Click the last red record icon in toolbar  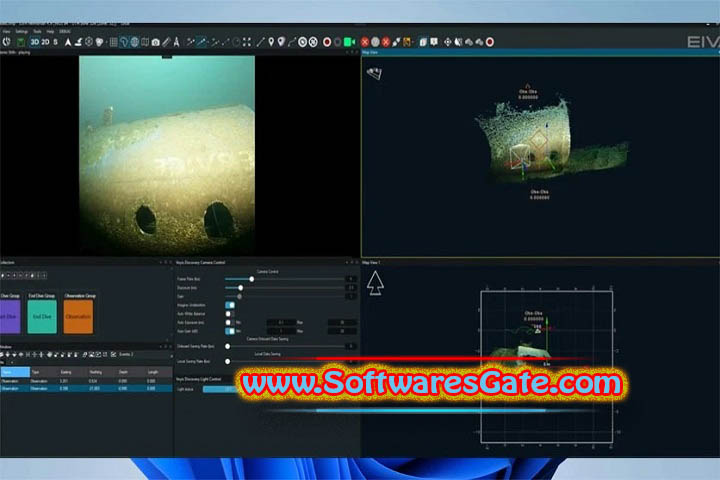tap(490, 42)
